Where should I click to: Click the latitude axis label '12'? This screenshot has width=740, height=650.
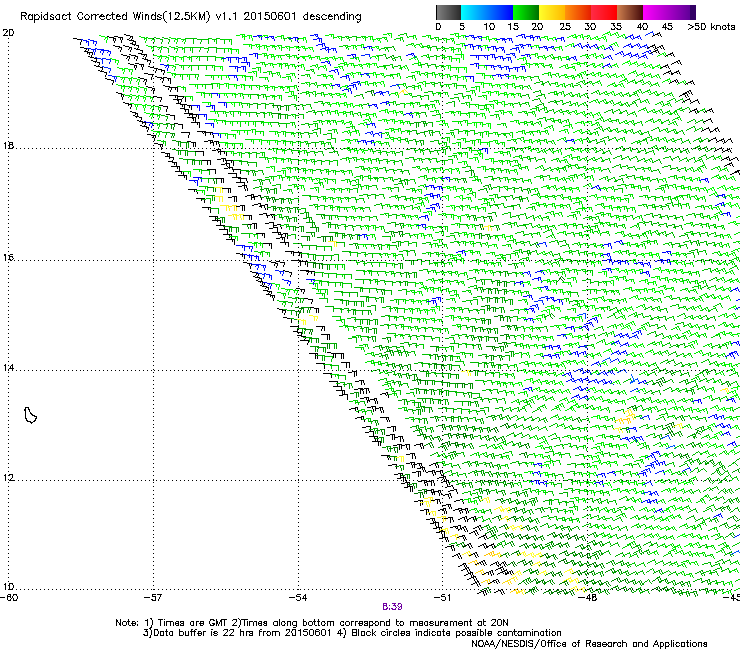tap(8, 478)
